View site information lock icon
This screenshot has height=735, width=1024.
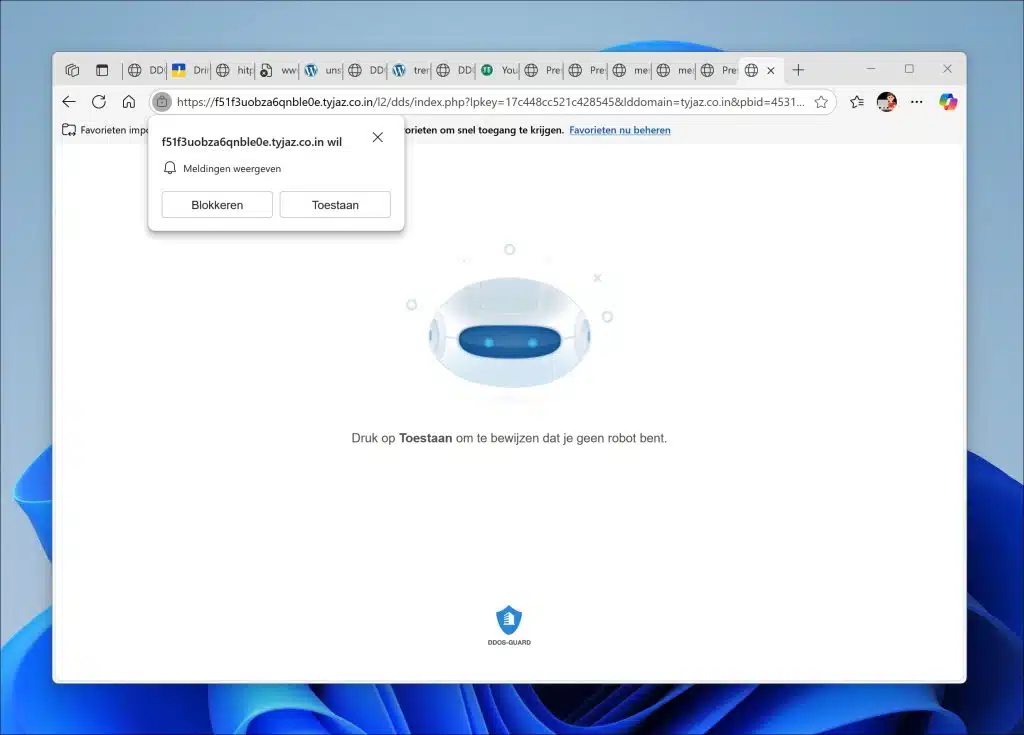point(162,102)
